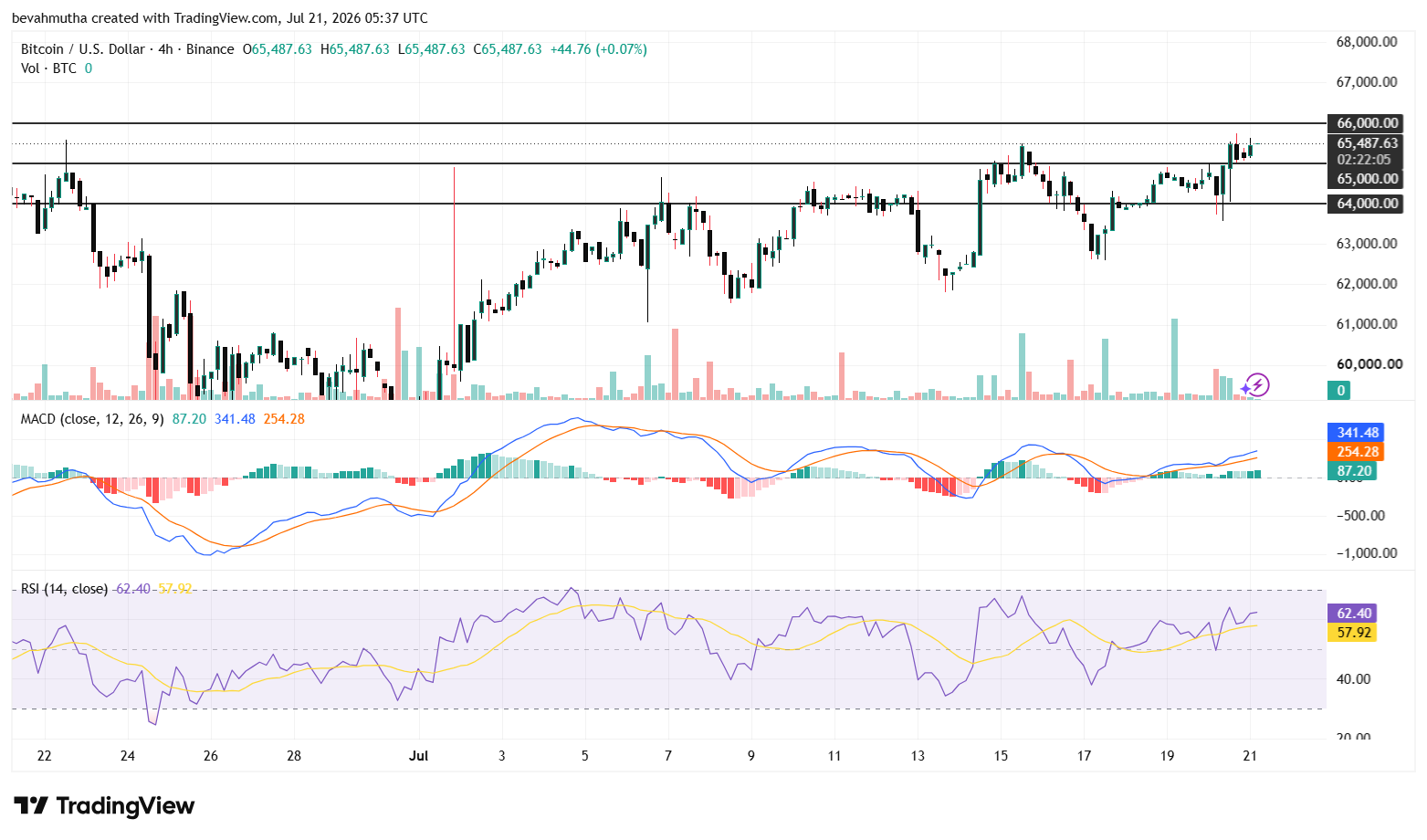Viewport: 1427px width, 840px height.
Task: Click MACD line value 341.48 in legend
Action: click(x=235, y=419)
